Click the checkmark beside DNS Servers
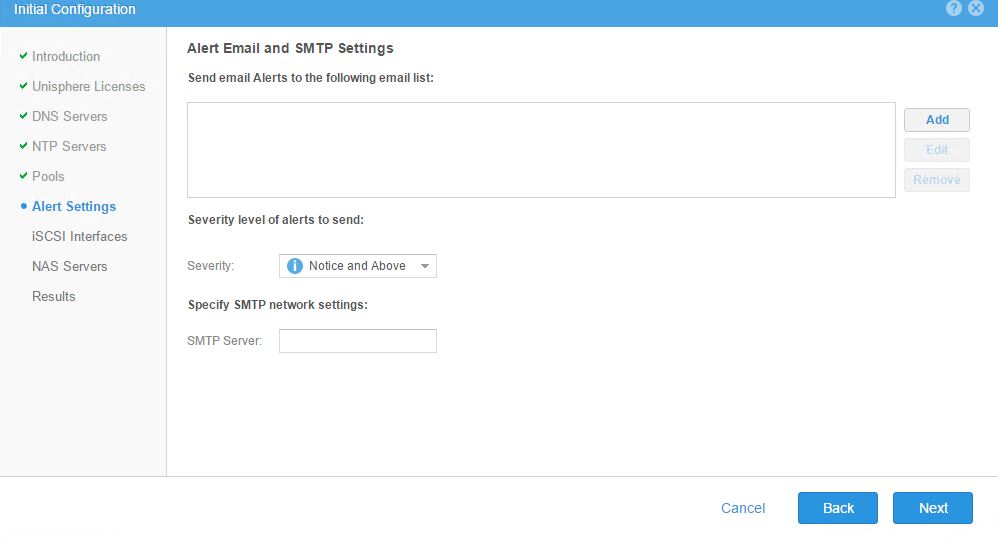This screenshot has width=998, height=539. (x=23, y=116)
